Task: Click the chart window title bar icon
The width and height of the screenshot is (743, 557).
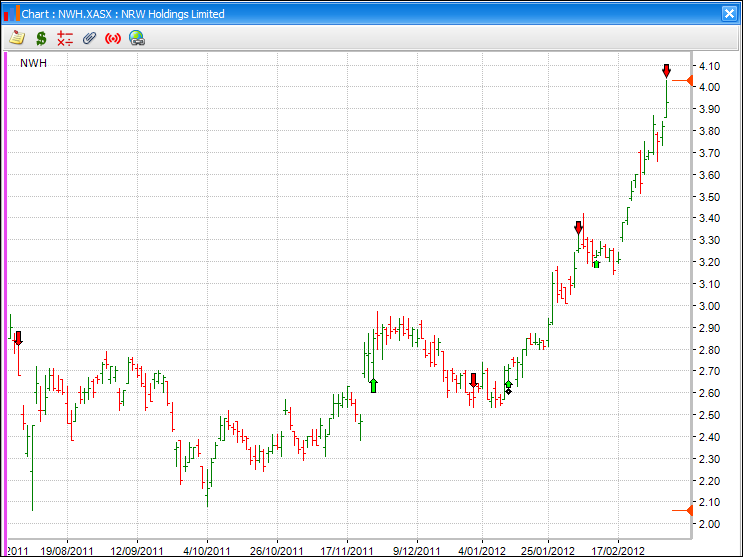Action: (x=11, y=13)
